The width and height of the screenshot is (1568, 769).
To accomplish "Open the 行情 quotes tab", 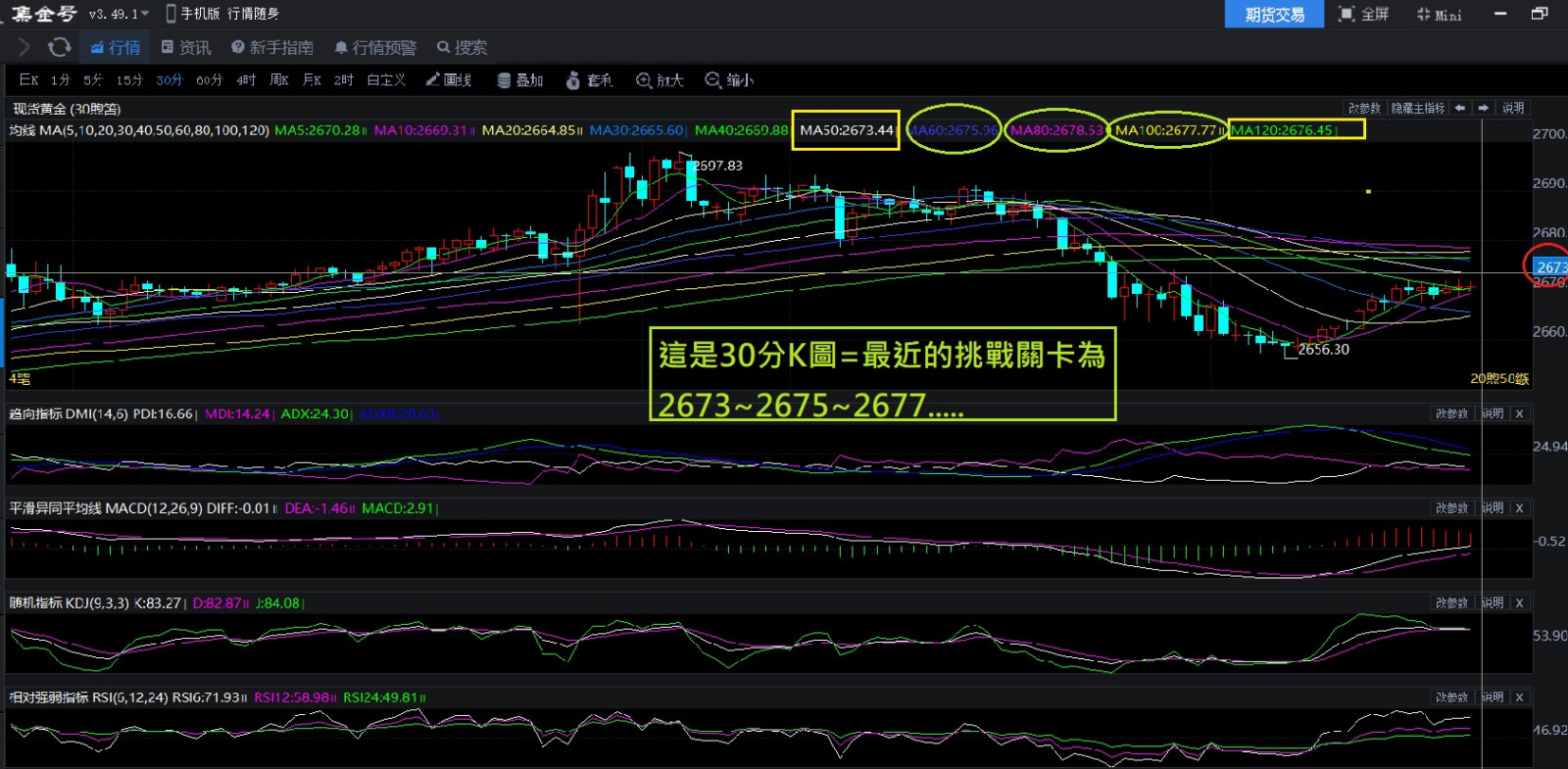I will click(116, 47).
